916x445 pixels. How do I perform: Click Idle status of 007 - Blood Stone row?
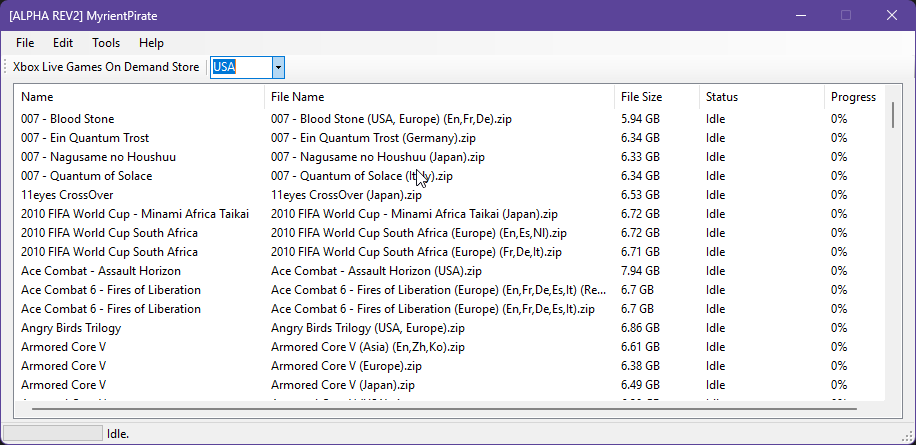(715, 119)
